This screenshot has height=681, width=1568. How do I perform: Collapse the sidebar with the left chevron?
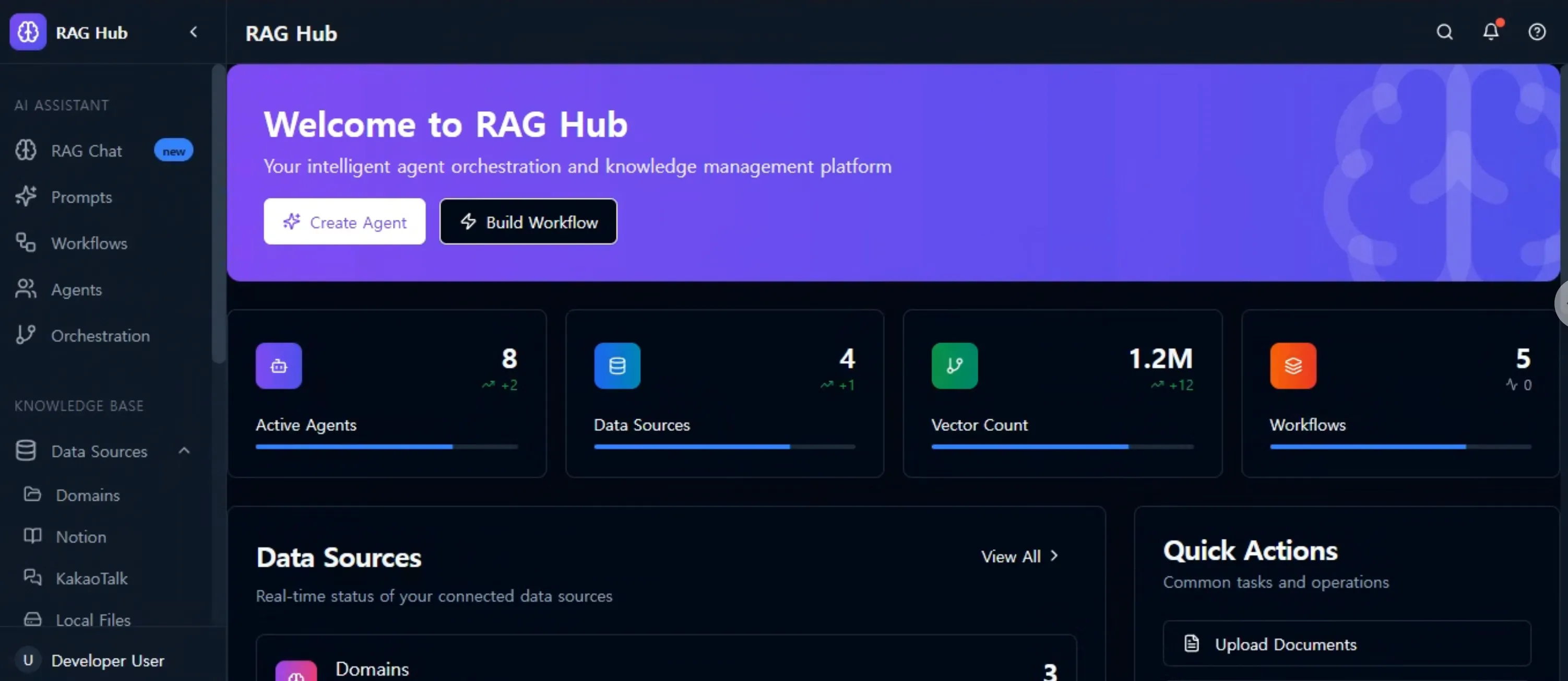tap(194, 32)
